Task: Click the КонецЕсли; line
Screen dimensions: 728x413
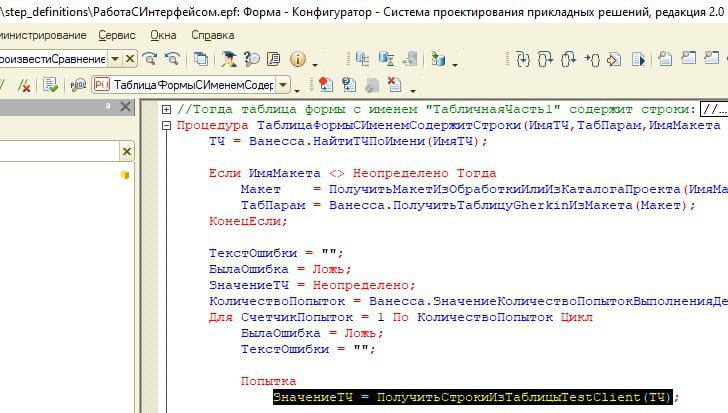Action: 248,221
